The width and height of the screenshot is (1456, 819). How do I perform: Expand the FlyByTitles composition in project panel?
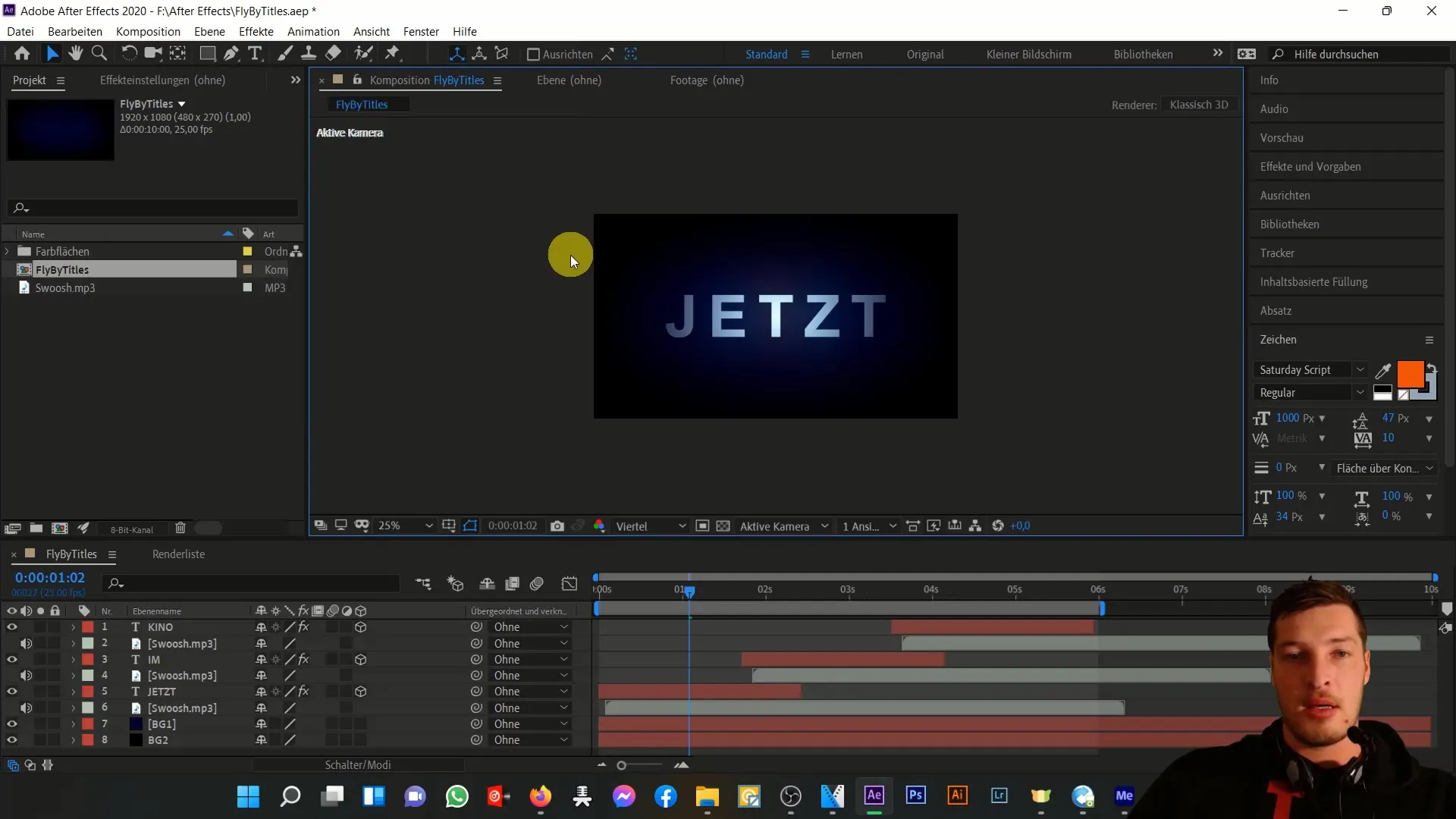pos(7,269)
